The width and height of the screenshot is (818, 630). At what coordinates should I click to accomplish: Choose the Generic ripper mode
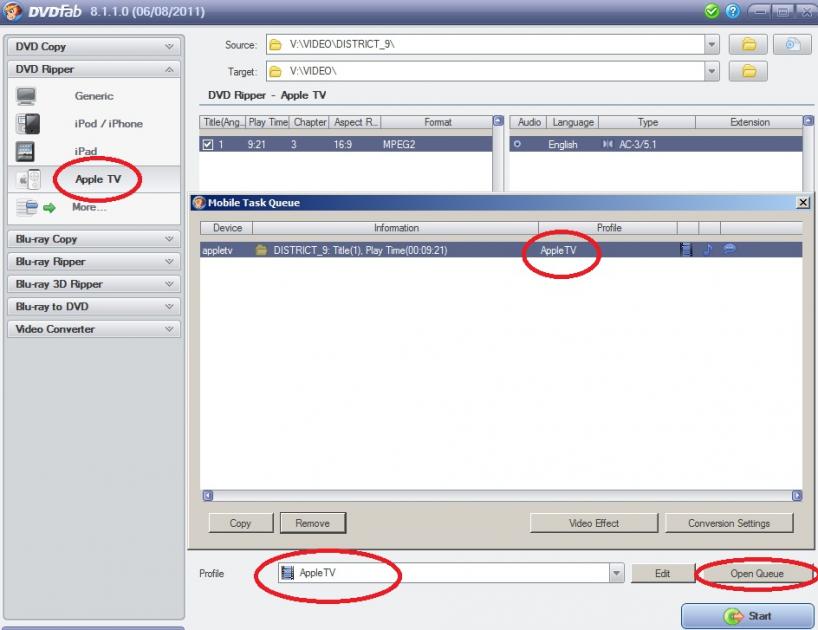click(x=94, y=96)
